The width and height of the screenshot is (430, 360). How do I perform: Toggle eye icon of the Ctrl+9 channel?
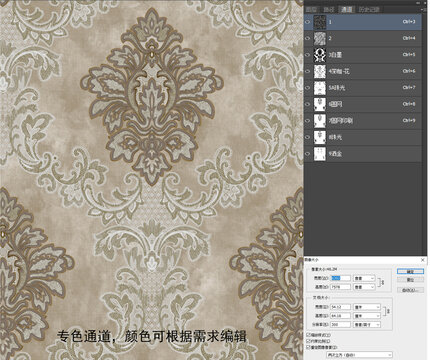pos(307,120)
